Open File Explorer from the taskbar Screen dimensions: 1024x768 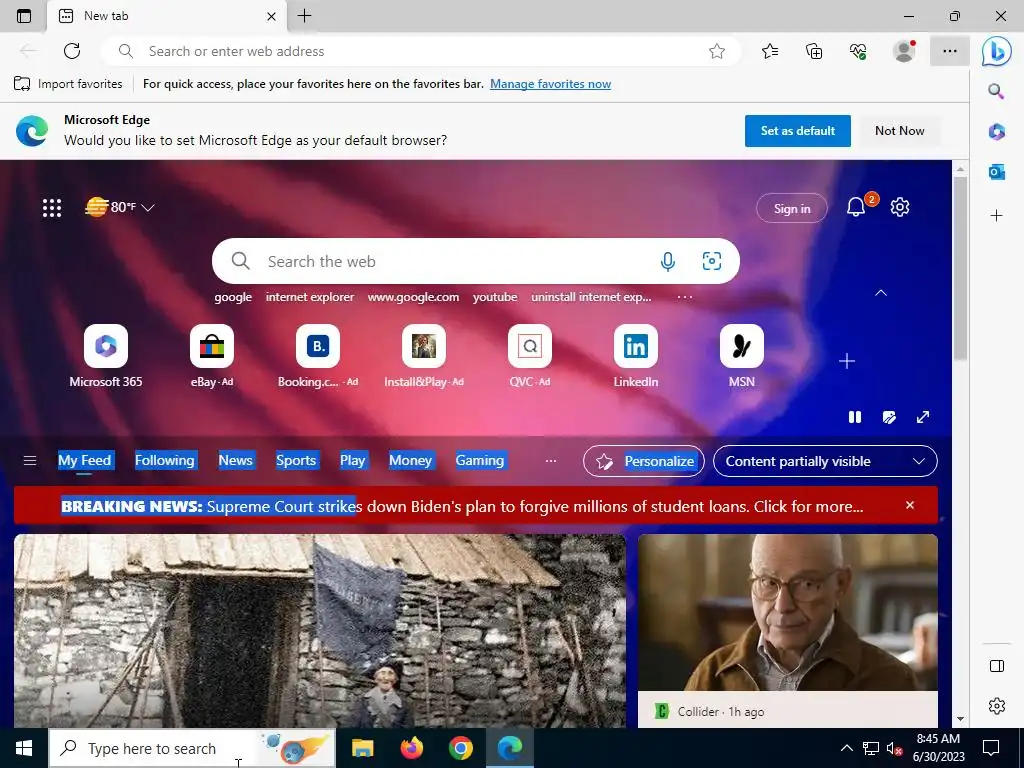(x=362, y=748)
